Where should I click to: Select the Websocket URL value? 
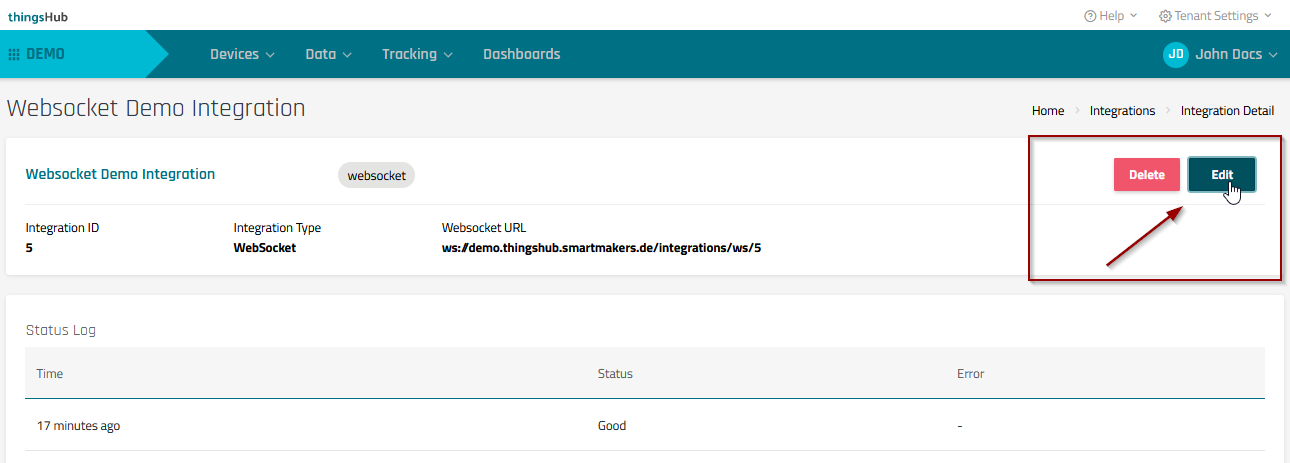click(x=603, y=248)
